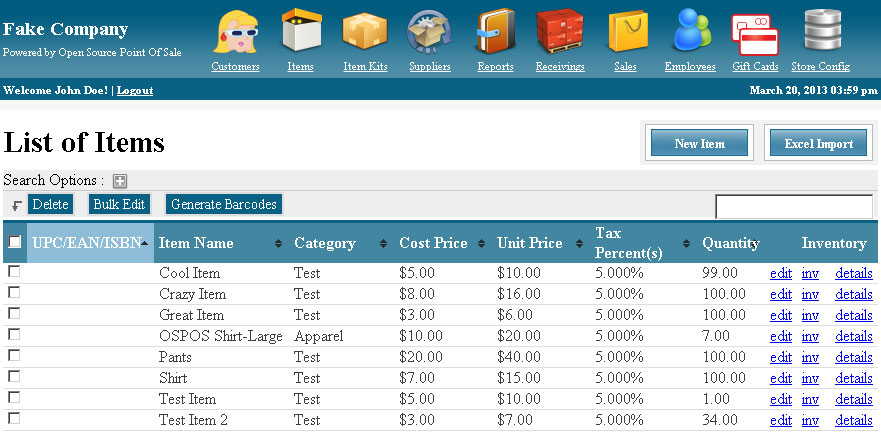Open the Customers module icon
This screenshot has height=435, width=881.
235,31
